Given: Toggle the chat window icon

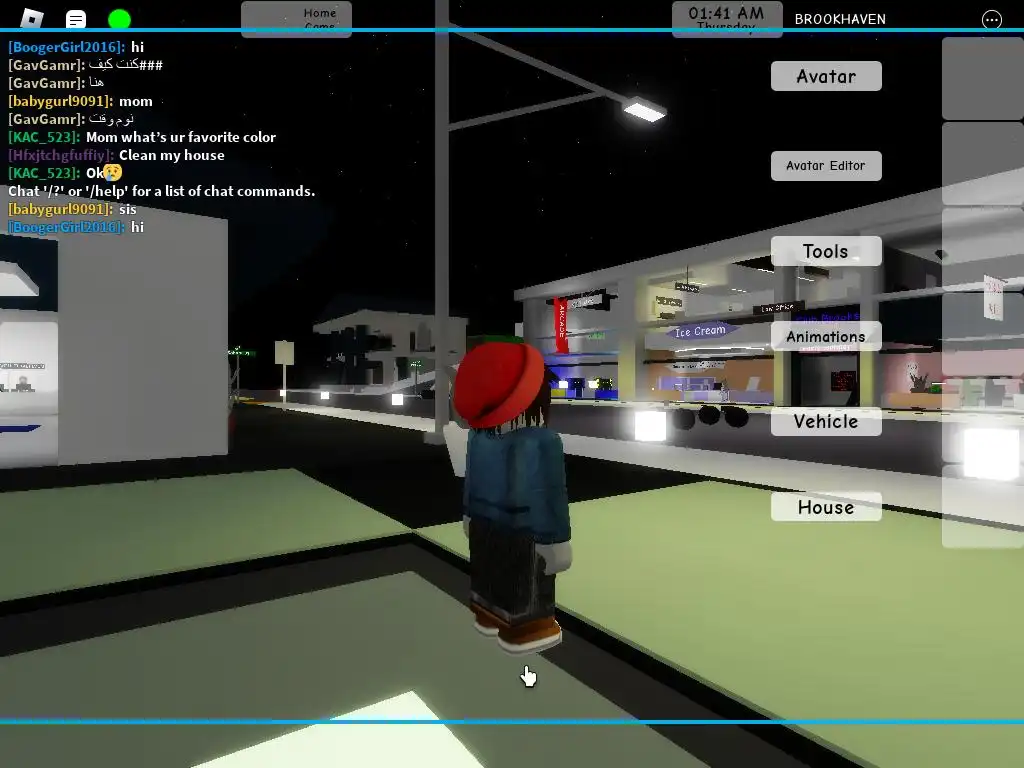Looking at the screenshot, I should pos(76,20).
